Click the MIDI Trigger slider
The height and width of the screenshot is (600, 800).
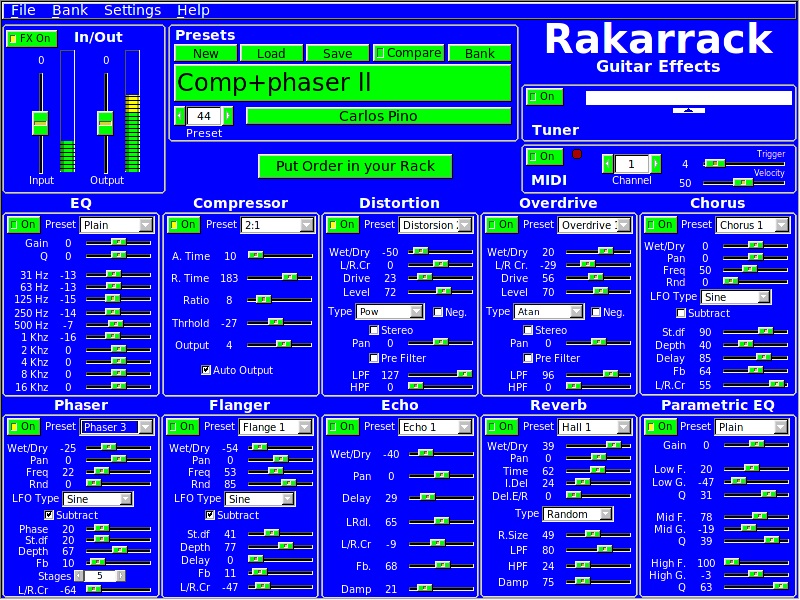744,164
